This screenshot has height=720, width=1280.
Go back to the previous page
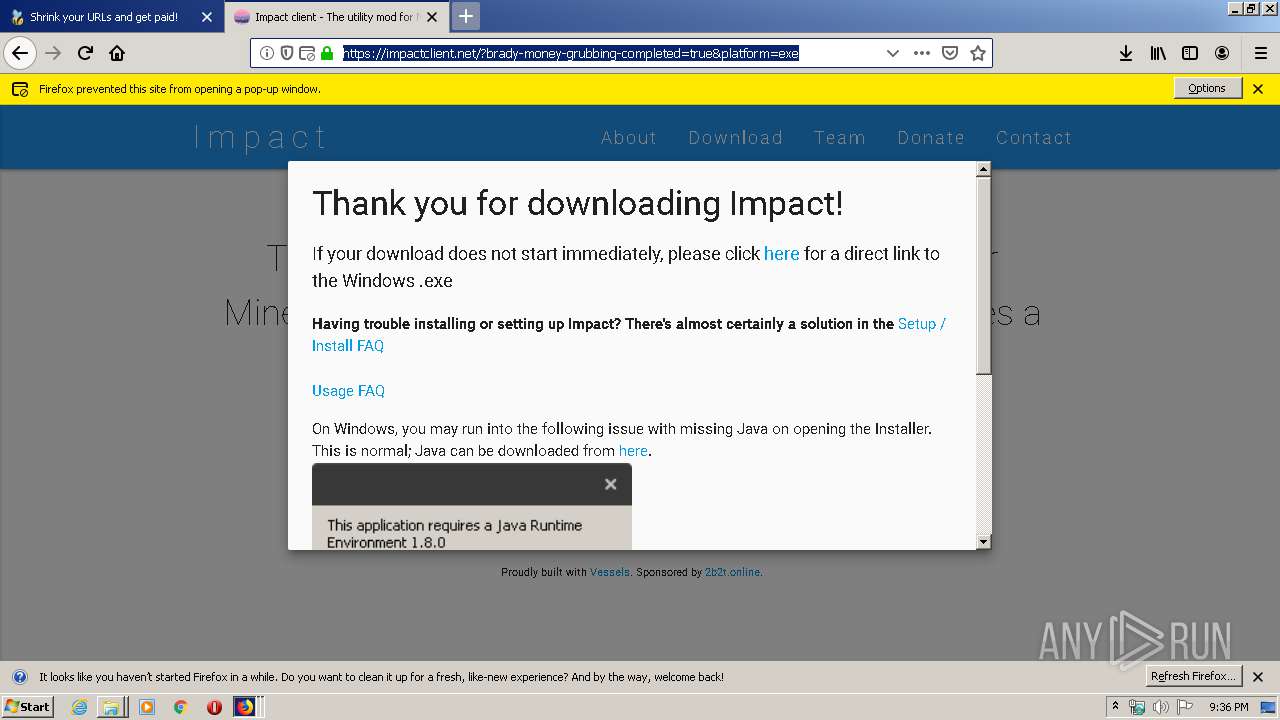point(20,53)
